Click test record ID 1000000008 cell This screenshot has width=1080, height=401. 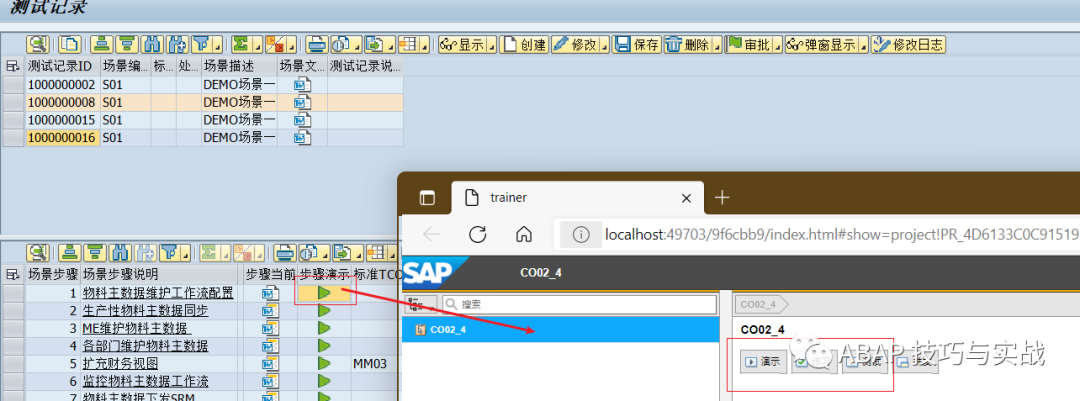click(x=63, y=102)
